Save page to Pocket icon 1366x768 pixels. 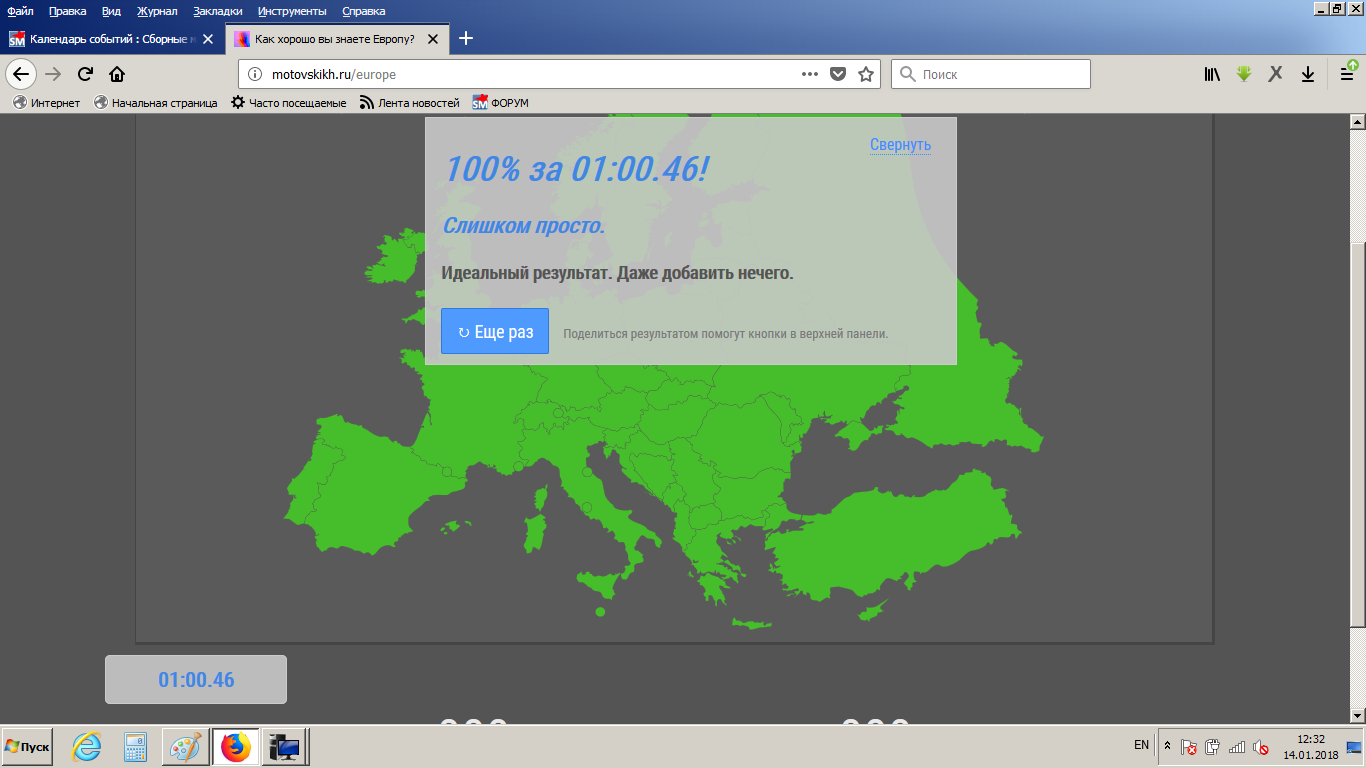(x=839, y=74)
